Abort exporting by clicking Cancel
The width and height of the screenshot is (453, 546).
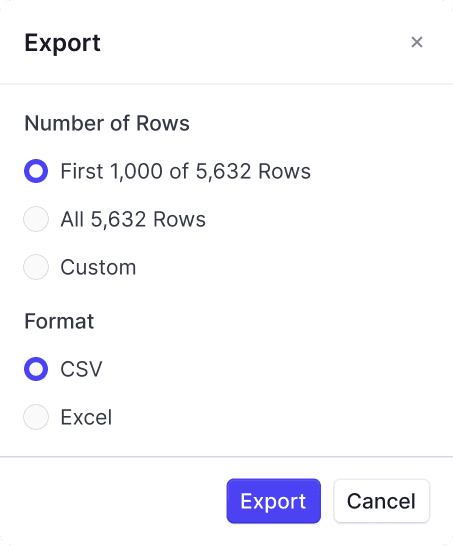point(382,501)
